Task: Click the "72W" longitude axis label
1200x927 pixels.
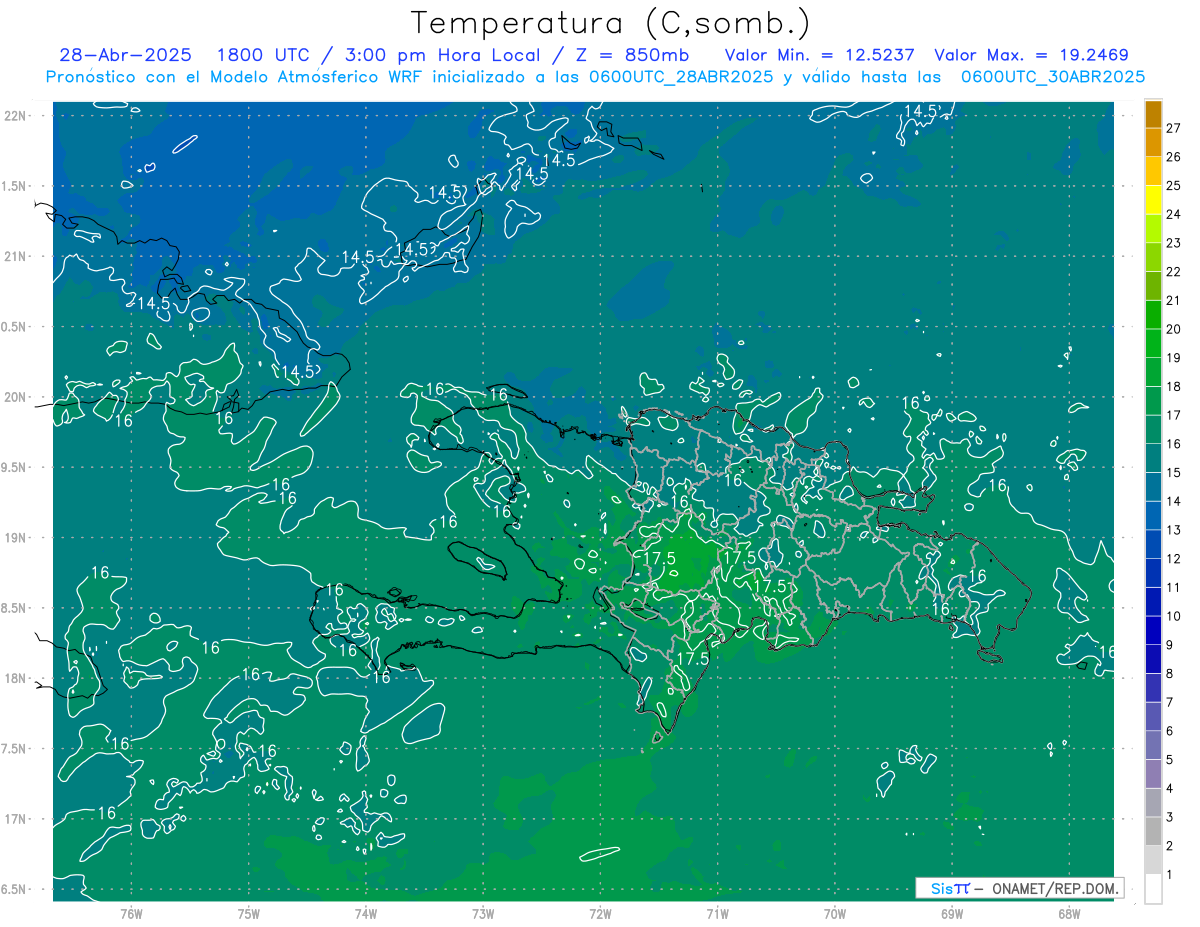Action: 600,914
